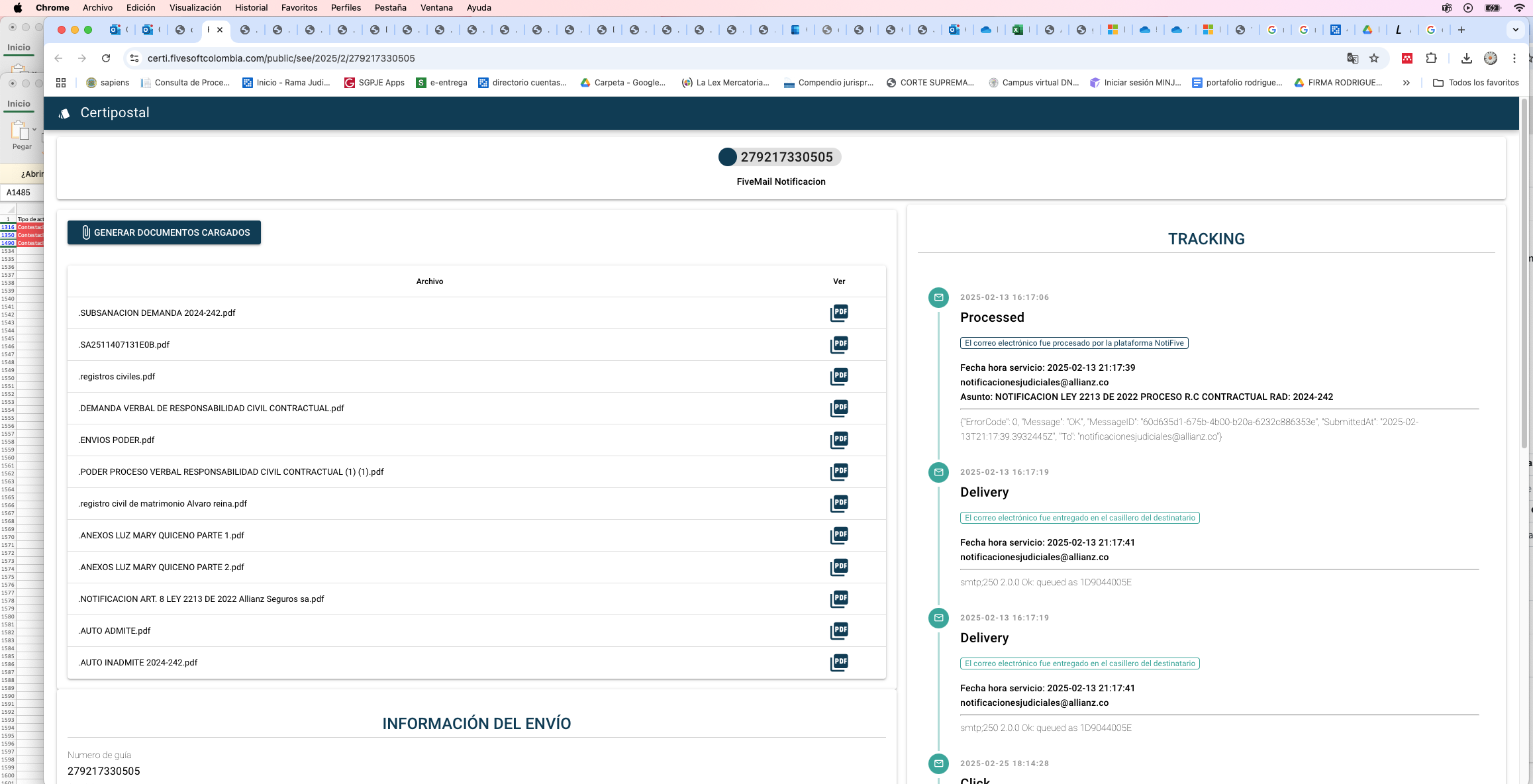Open the Apple menu

(x=18, y=7)
